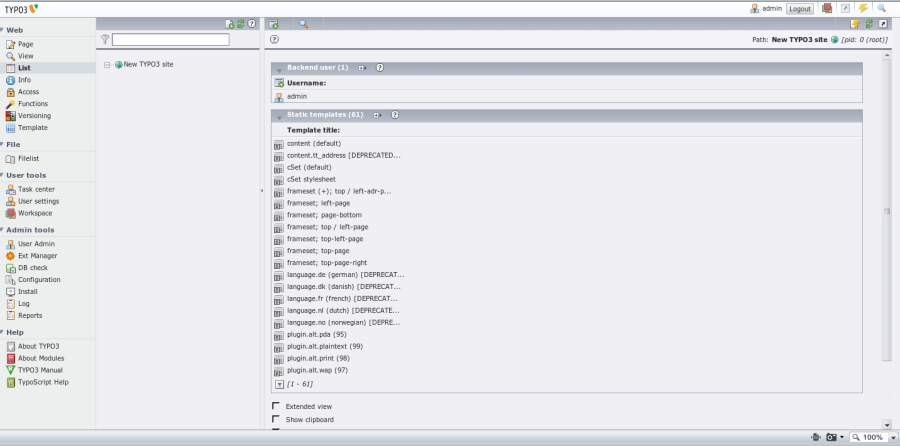Create new page icon above the page tree
Viewport: 900px width, 446px height.
[x=230, y=24]
